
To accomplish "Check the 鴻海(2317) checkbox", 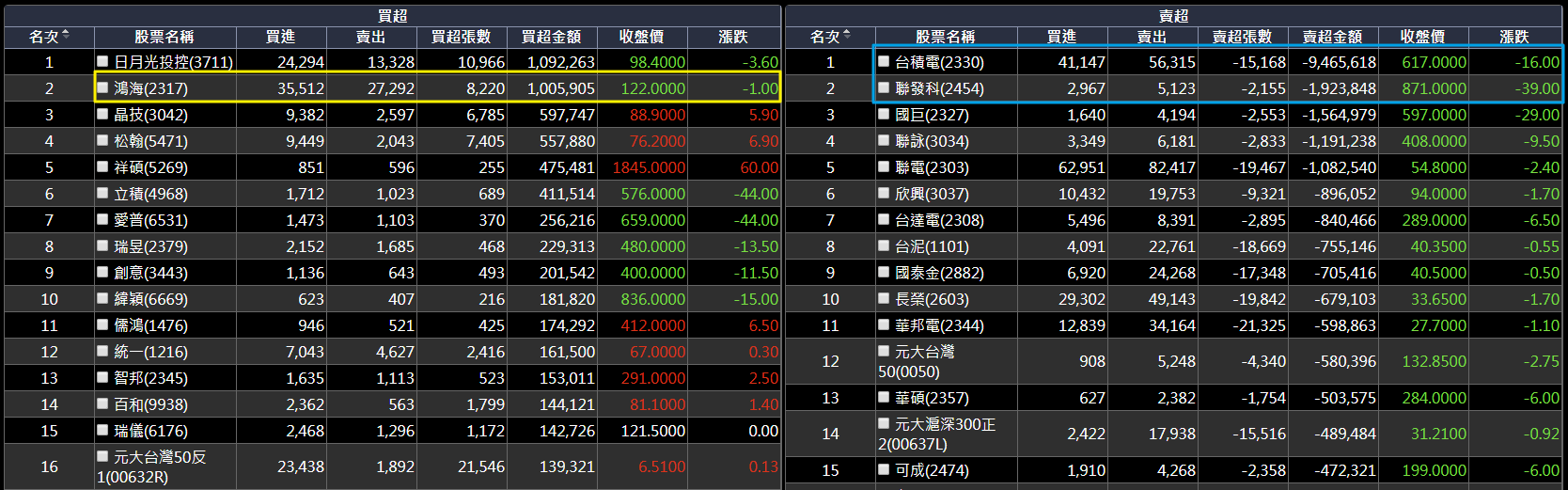I will coord(102,87).
